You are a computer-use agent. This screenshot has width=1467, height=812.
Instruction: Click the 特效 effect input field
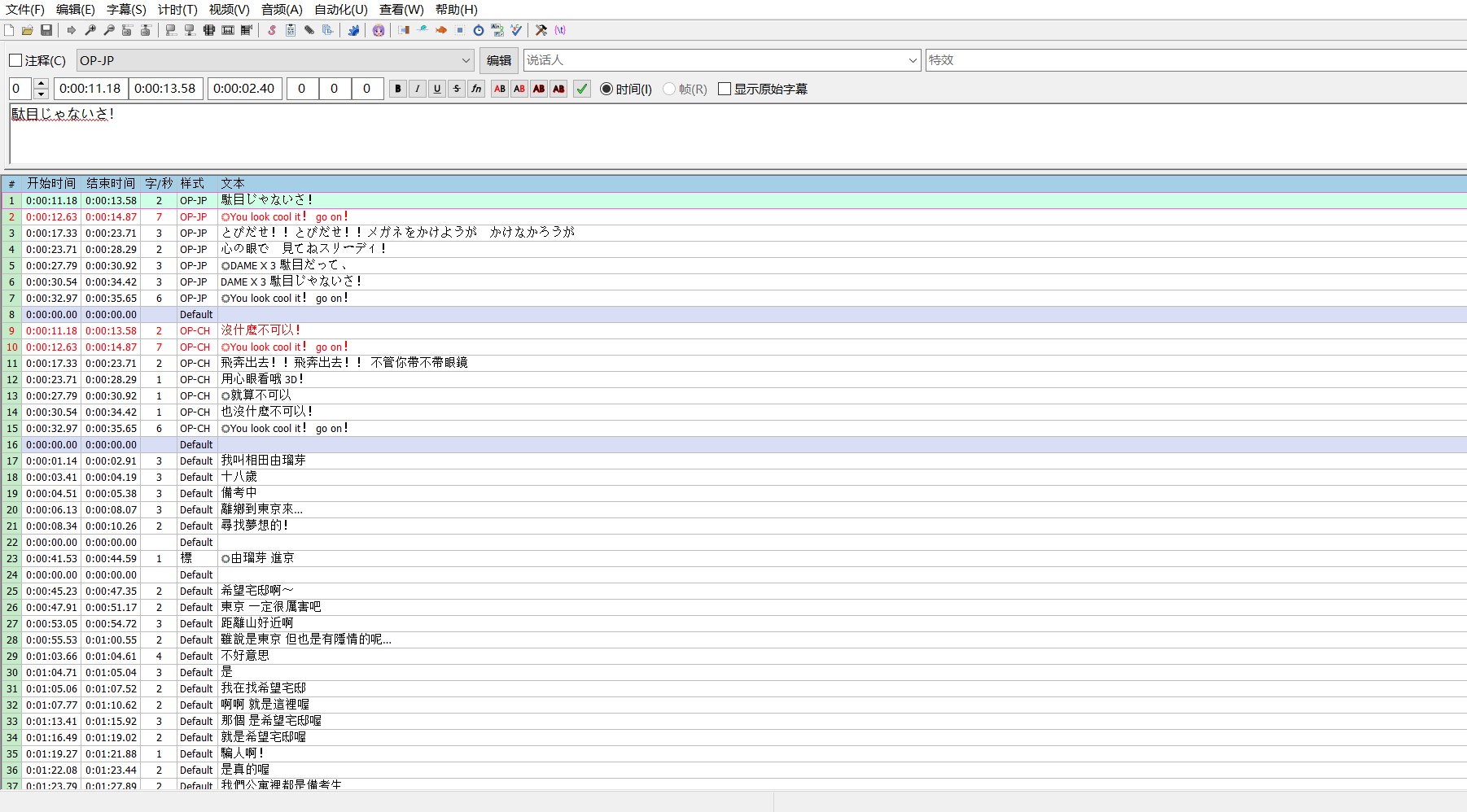1196,60
